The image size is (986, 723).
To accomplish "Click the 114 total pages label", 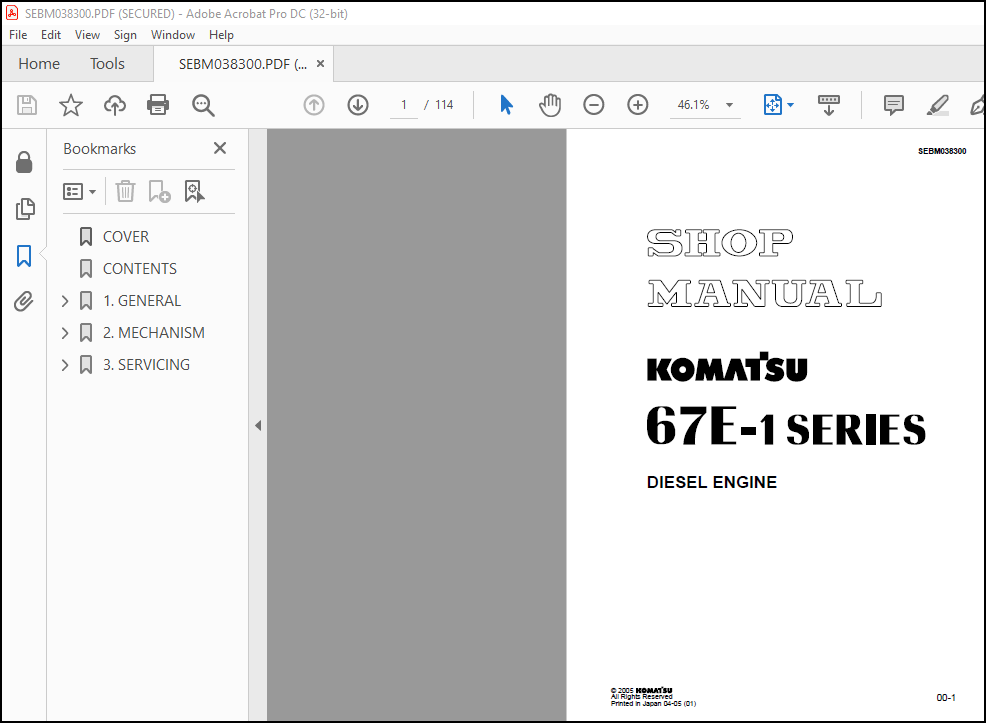I will click(444, 105).
